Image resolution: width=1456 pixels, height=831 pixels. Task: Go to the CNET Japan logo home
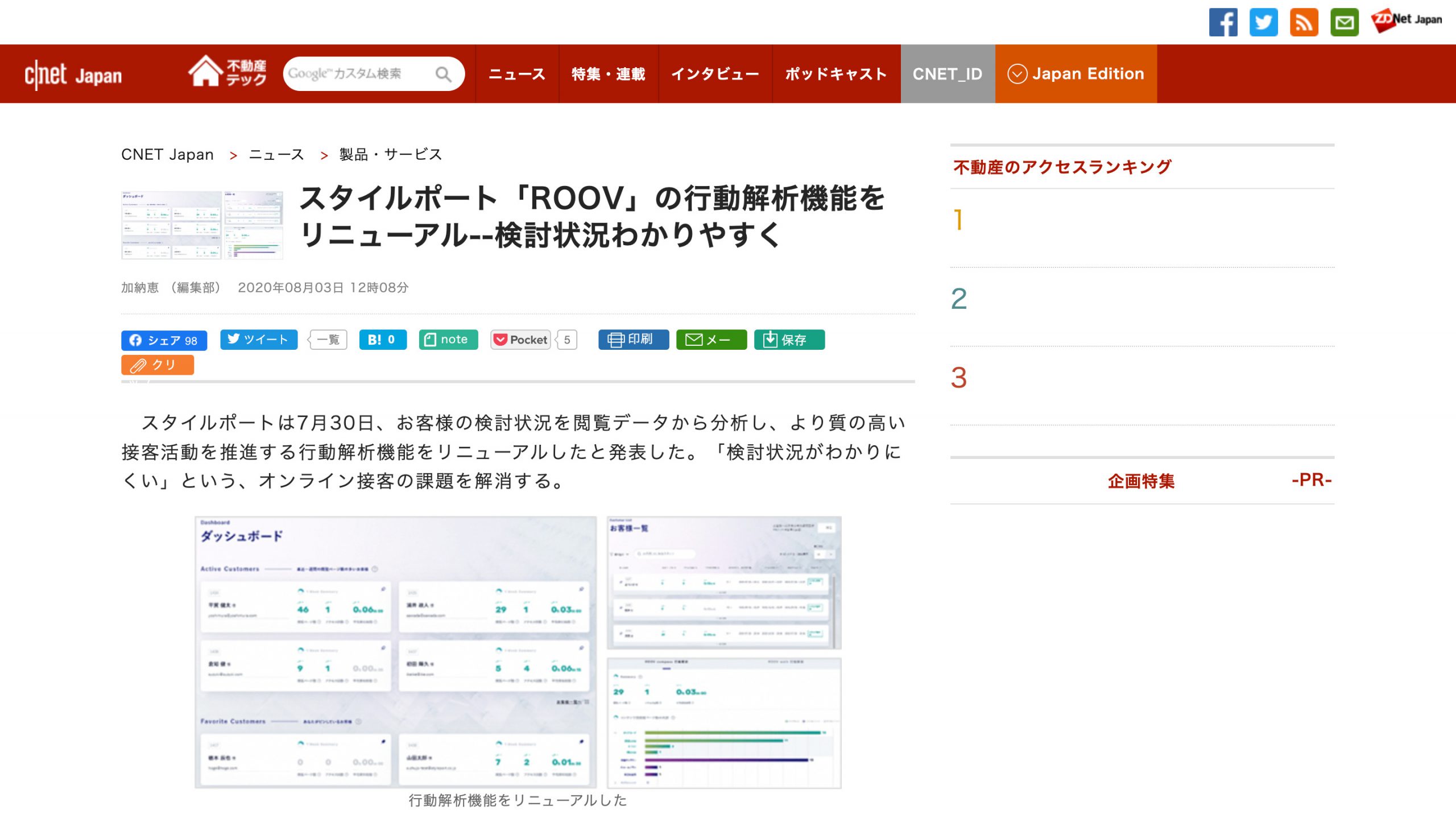click(73, 75)
